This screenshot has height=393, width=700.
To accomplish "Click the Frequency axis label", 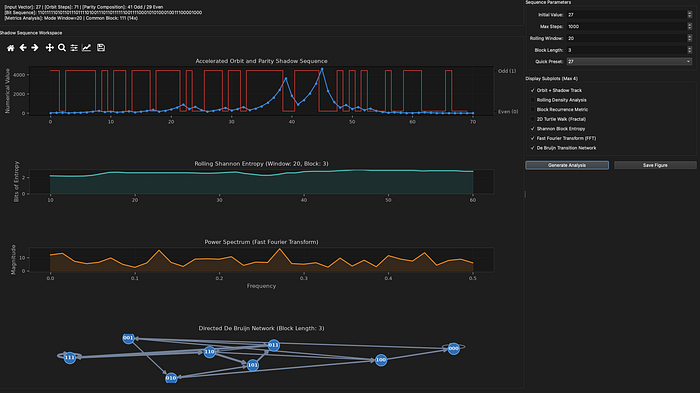I will tap(261, 286).
